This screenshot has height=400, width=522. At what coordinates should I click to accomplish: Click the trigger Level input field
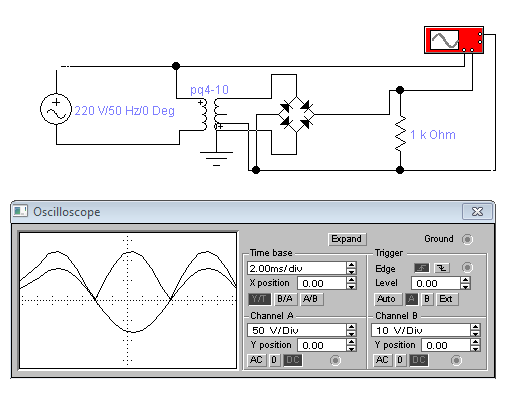[x=436, y=283]
